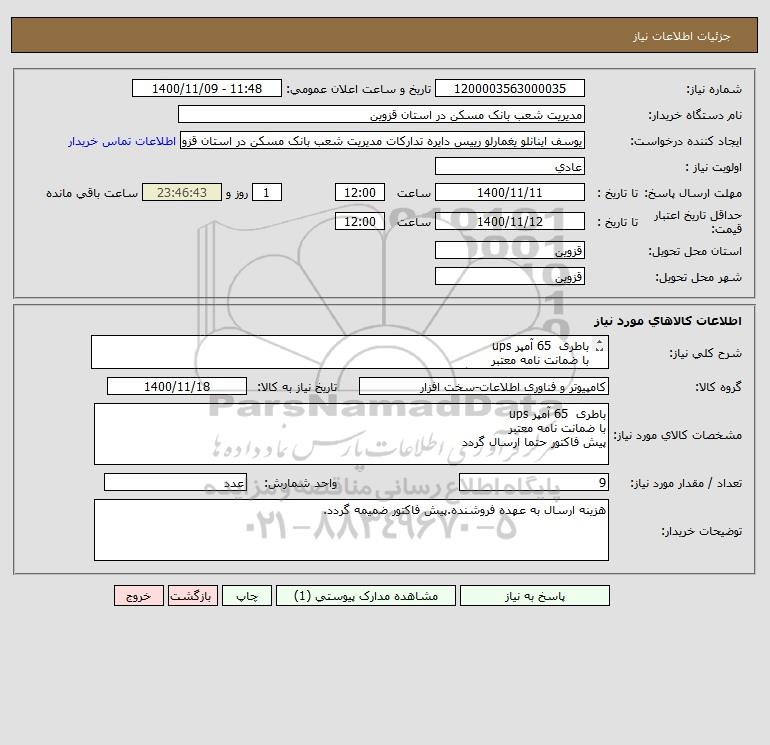770x745 pixels.
Task: Click the 'توضیحات خریدار:' label
Action: [701, 531]
